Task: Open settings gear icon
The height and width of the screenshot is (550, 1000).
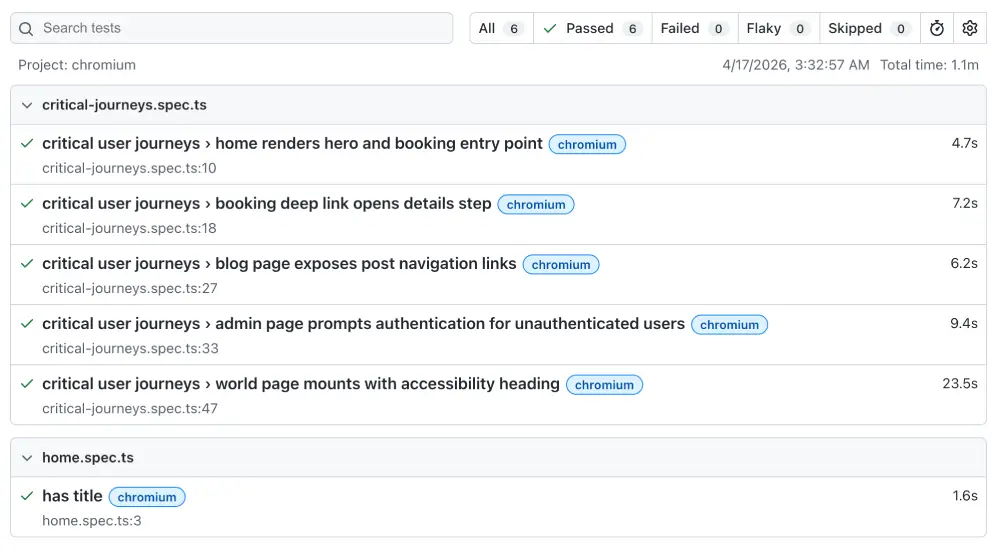Action: coord(970,28)
